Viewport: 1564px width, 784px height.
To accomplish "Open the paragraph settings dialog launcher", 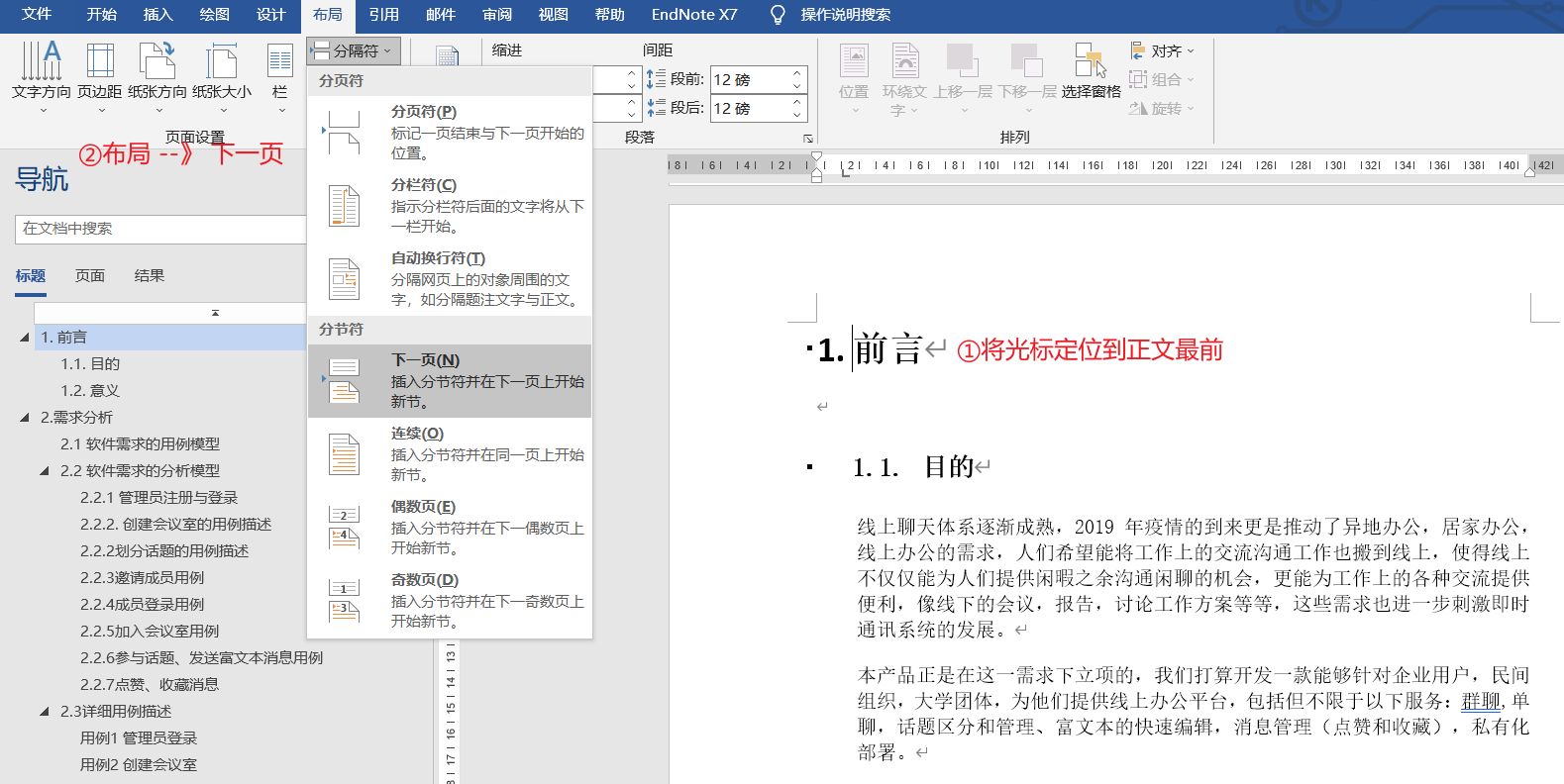I will click(807, 139).
